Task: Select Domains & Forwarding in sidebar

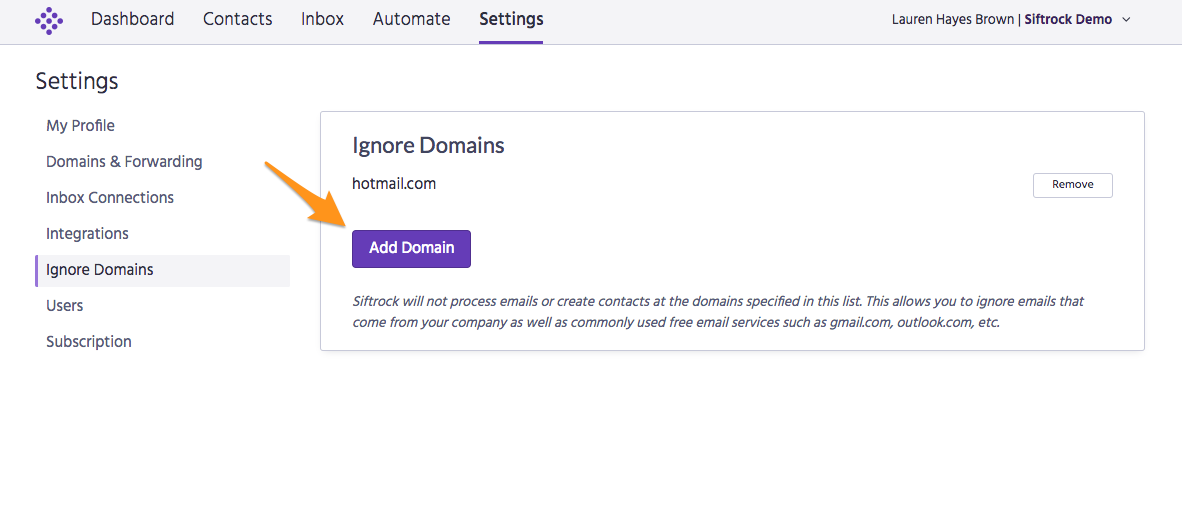Action: [x=124, y=161]
